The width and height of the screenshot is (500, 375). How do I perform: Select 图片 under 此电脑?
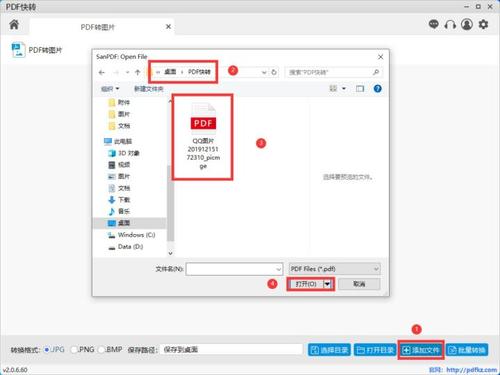tap(119, 176)
